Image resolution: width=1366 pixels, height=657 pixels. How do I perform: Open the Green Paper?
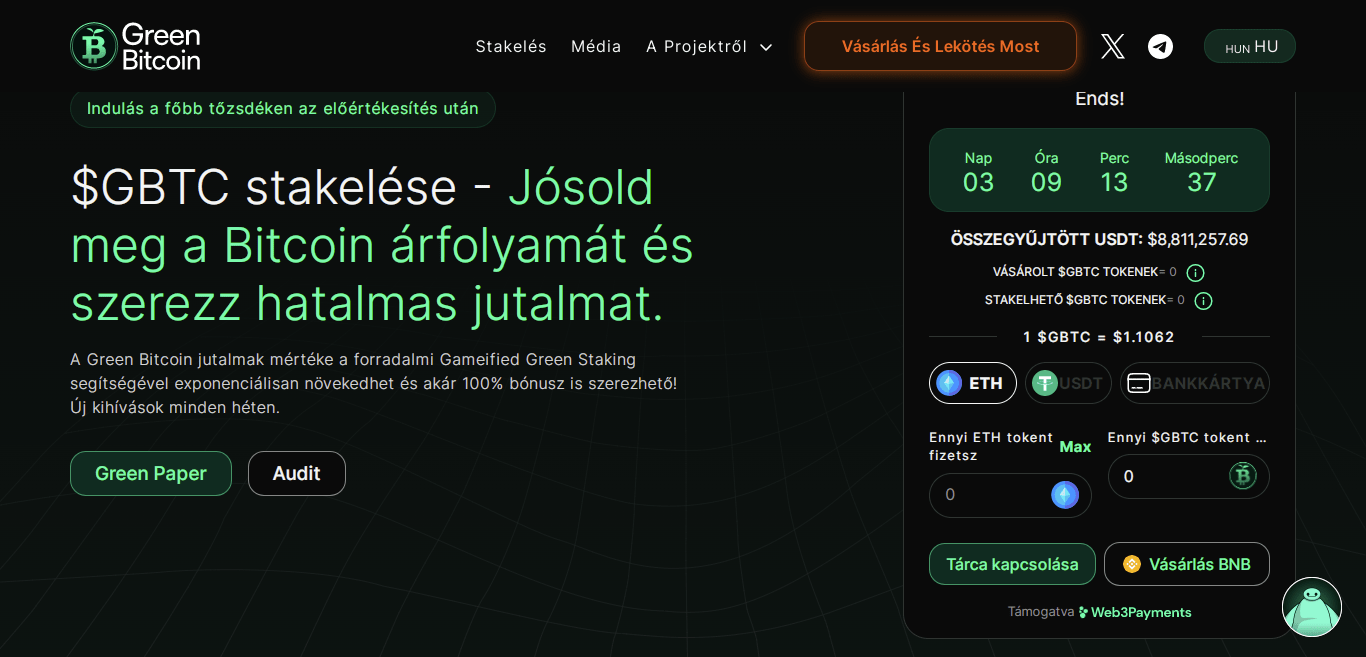pyautogui.click(x=151, y=473)
